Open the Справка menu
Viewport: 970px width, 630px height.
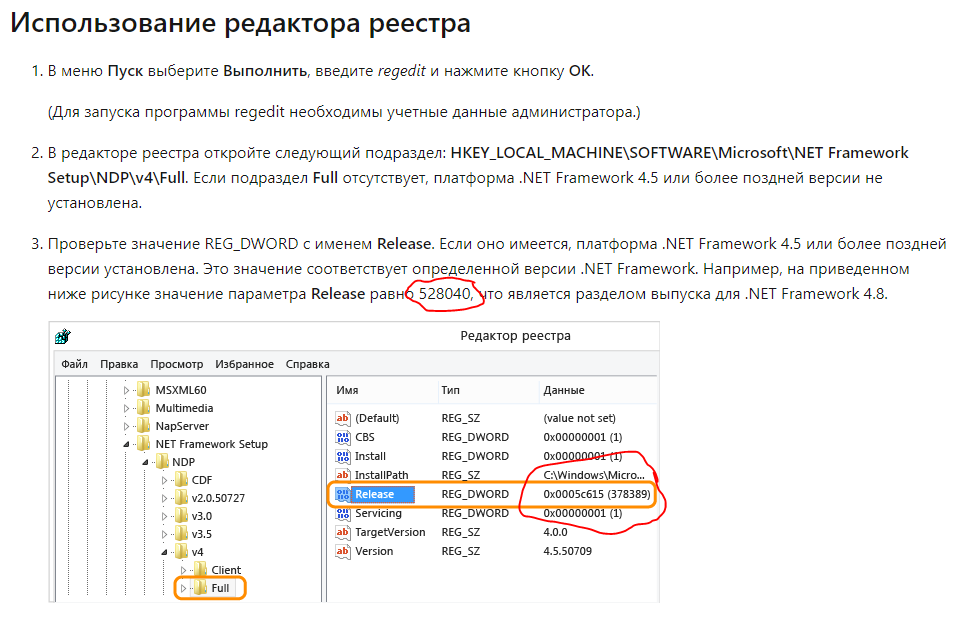click(307, 364)
